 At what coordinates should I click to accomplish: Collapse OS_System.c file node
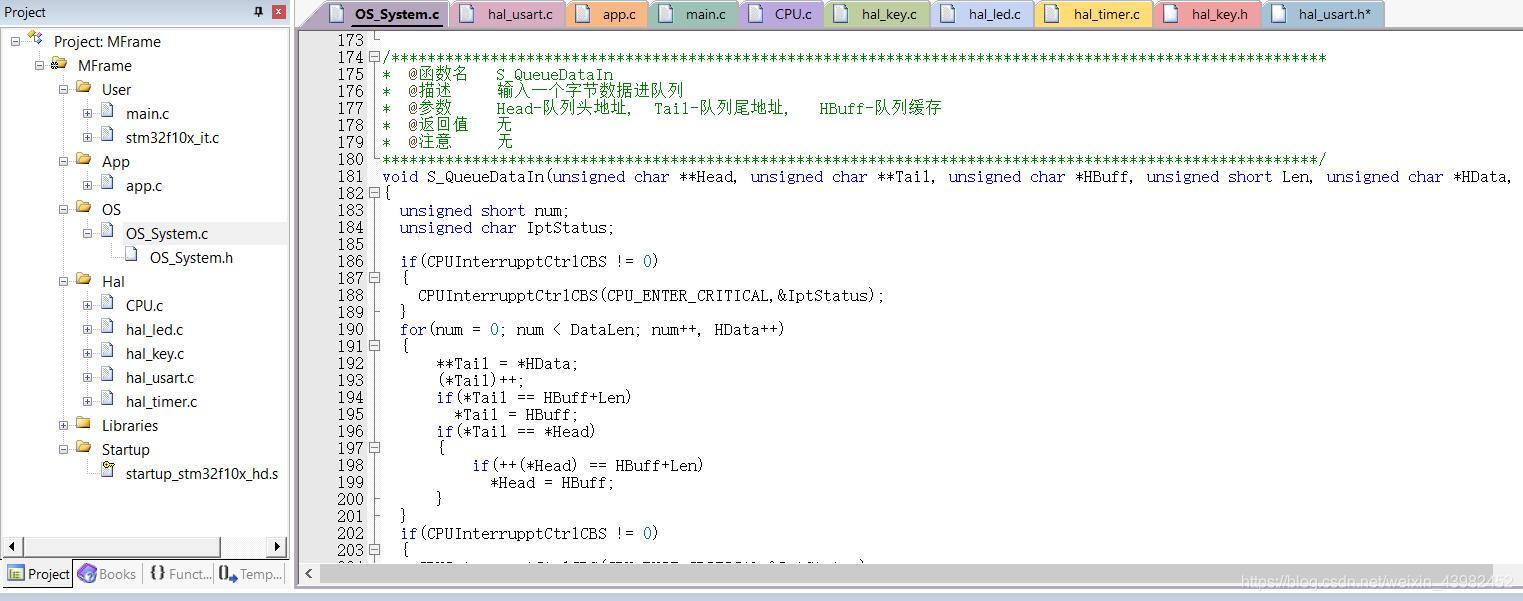[87, 234]
